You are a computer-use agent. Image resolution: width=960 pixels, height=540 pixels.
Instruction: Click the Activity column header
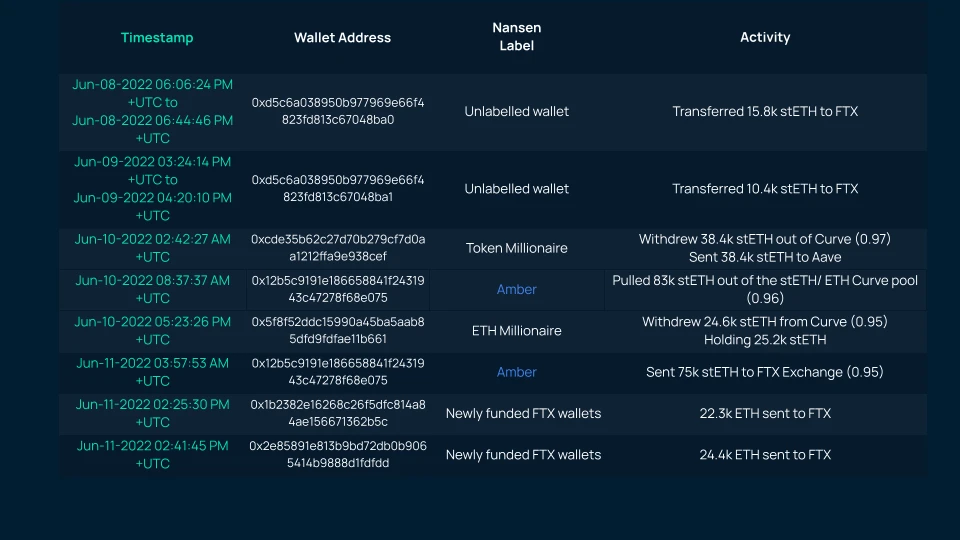[x=765, y=37]
